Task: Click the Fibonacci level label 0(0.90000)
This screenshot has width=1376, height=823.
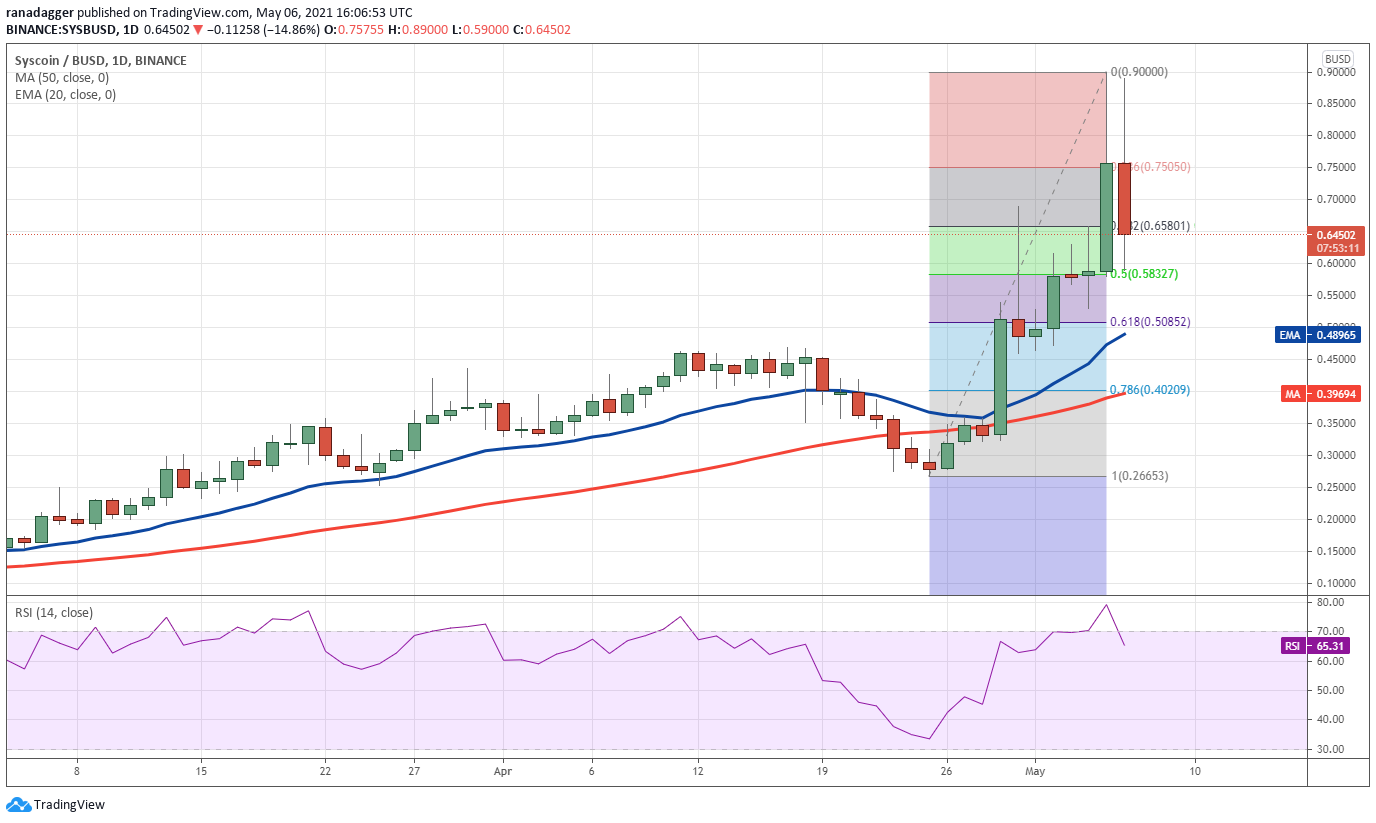Action: pyautogui.click(x=1139, y=72)
